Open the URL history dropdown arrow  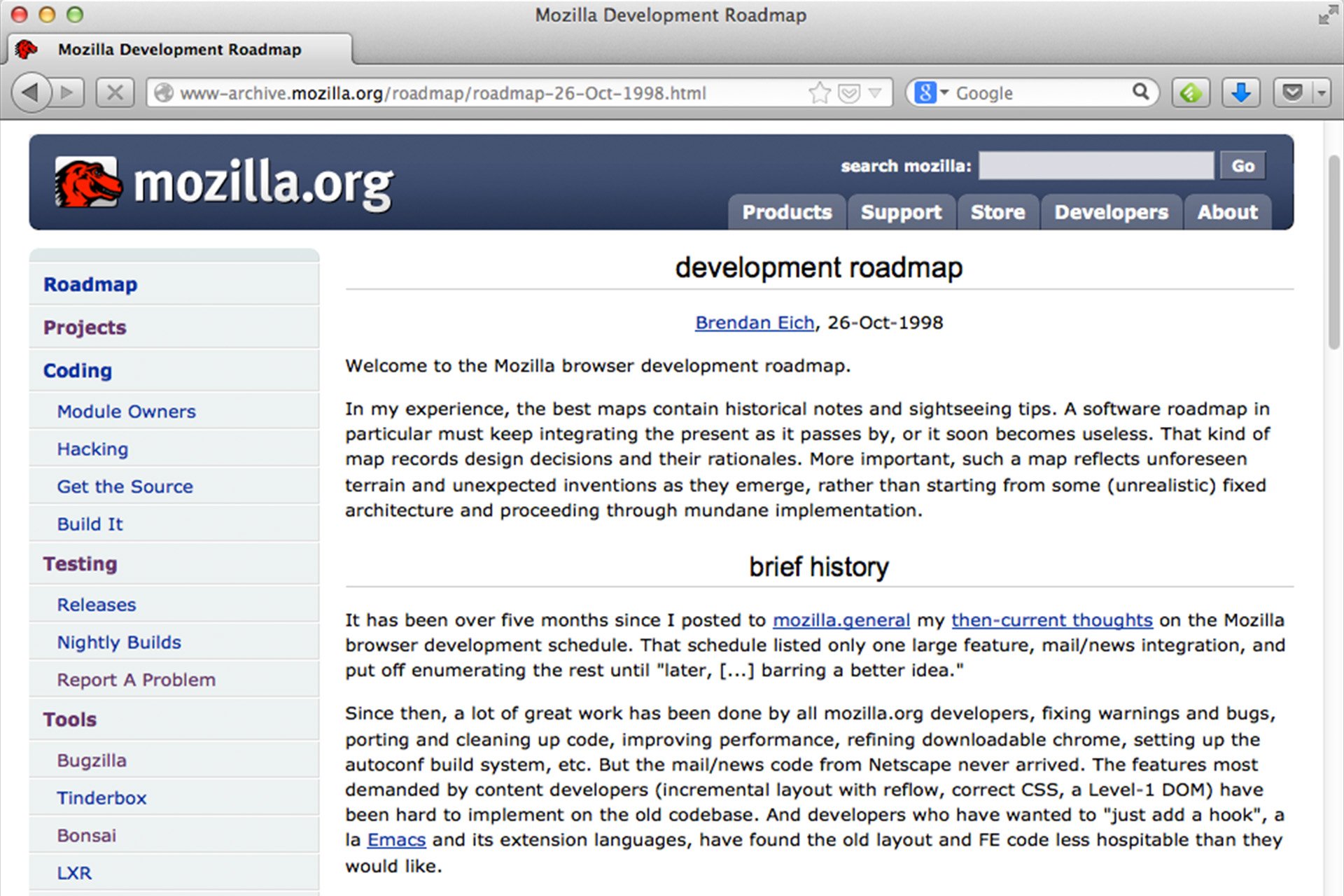pyautogui.click(x=875, y=92)
